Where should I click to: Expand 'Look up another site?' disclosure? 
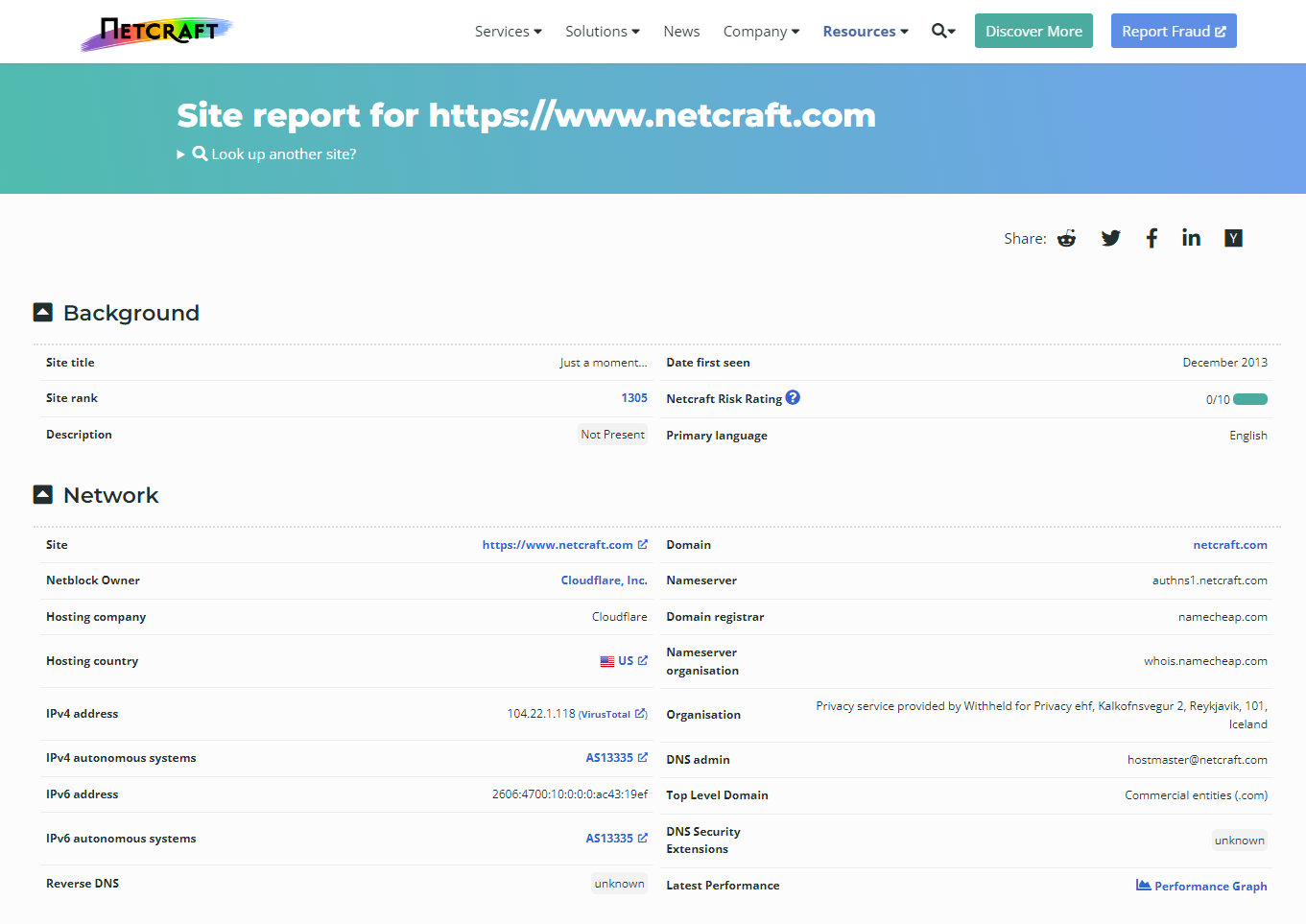[x=267, y=154]
